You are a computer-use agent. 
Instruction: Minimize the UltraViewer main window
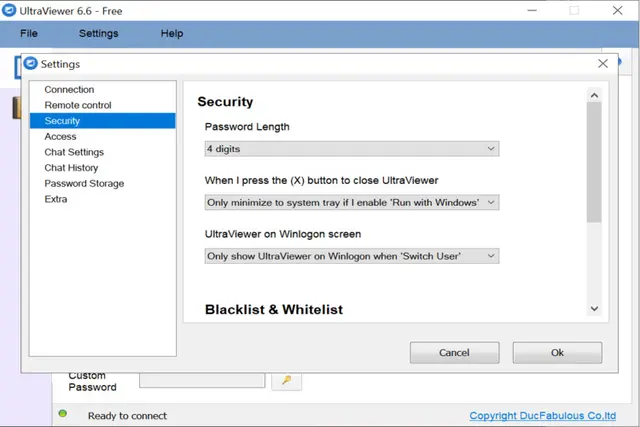(x=532, y=10)
